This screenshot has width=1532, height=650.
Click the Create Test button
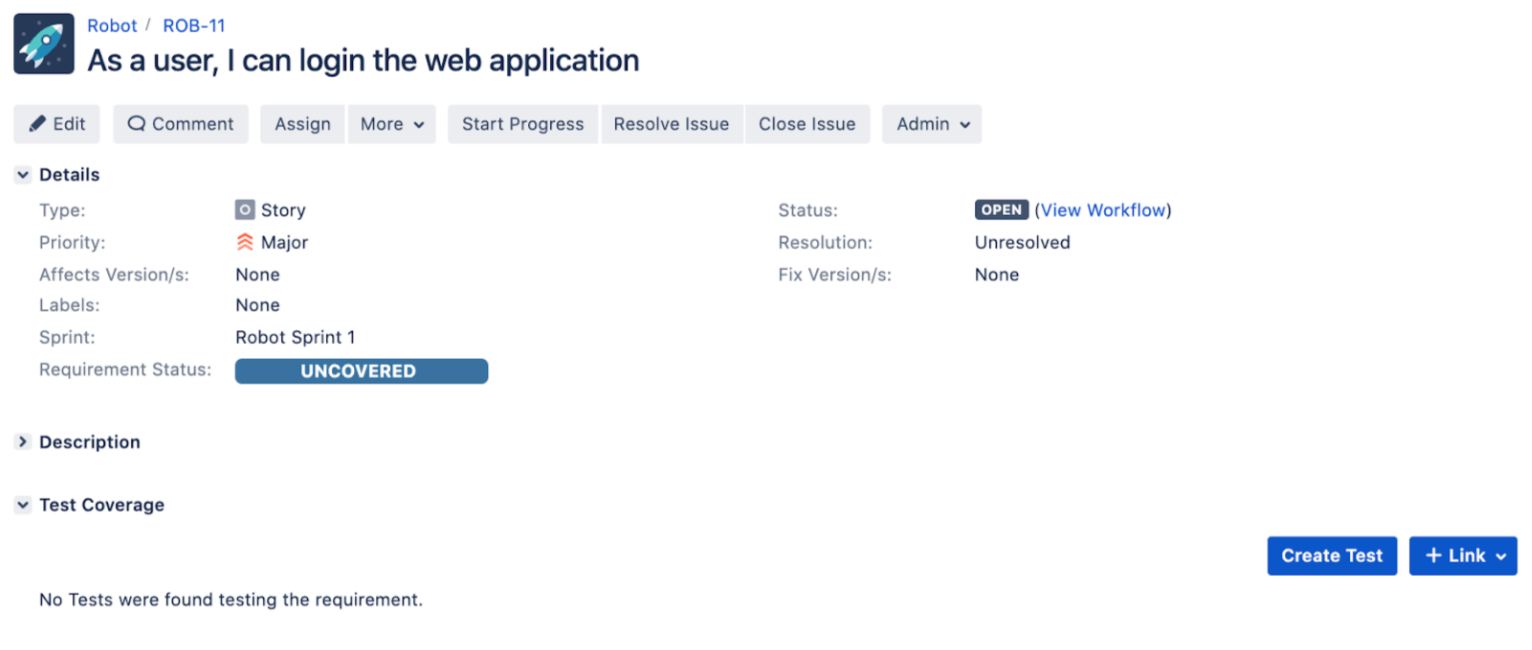coord(1332,556)
